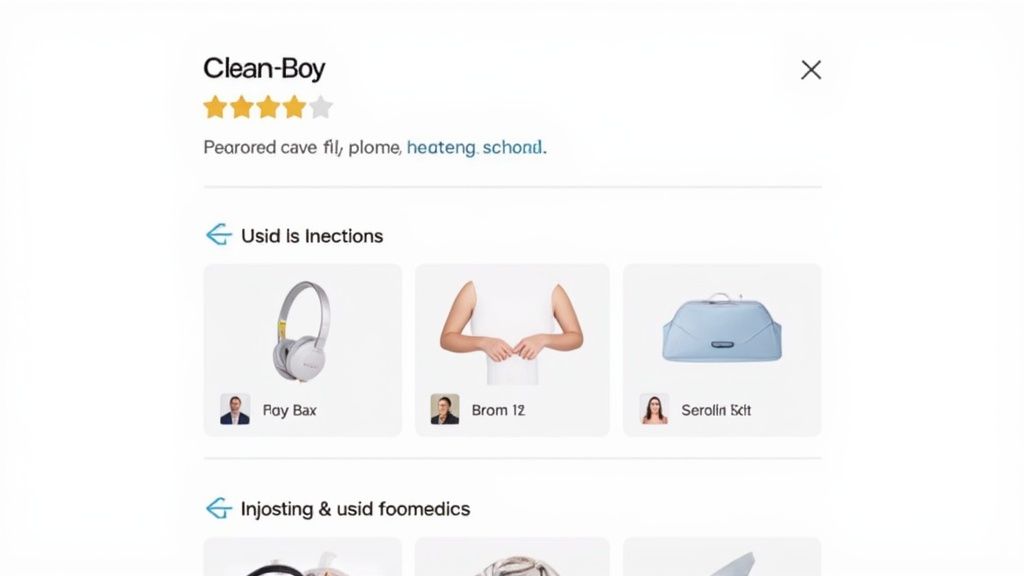Viewport: 1024px width, 576px height.
Task: Click the second gold rating star
Action: tap(242, 107)
